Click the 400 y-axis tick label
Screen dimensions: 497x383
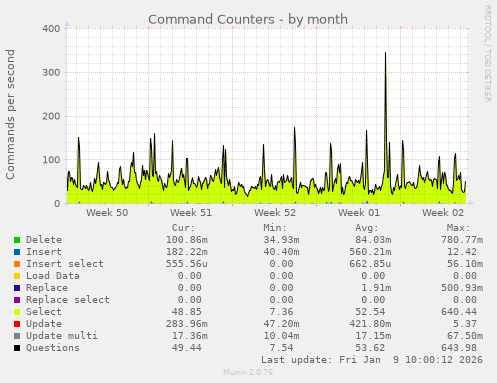[51, 29]
